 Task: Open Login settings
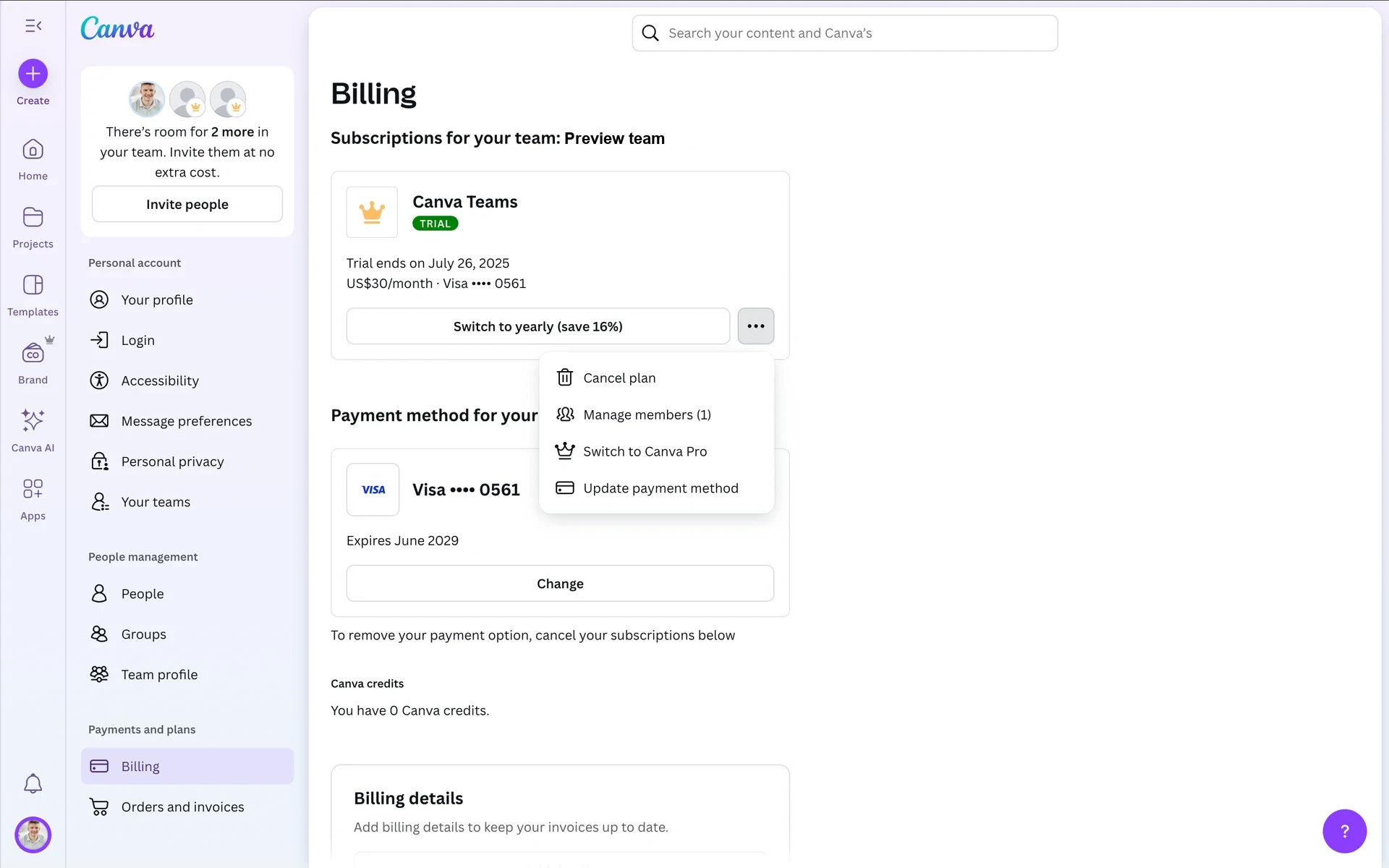(187, 340)
